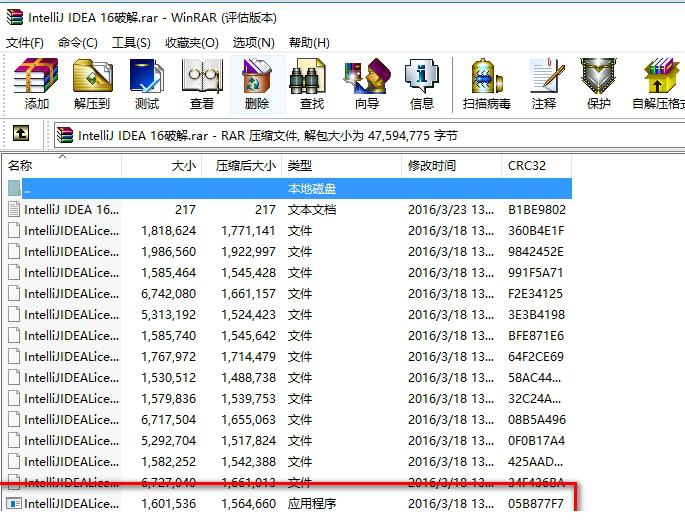This screenshot has width=685, height=531.
Task: Select file with size 1,585,740
Action: (289, 335)
